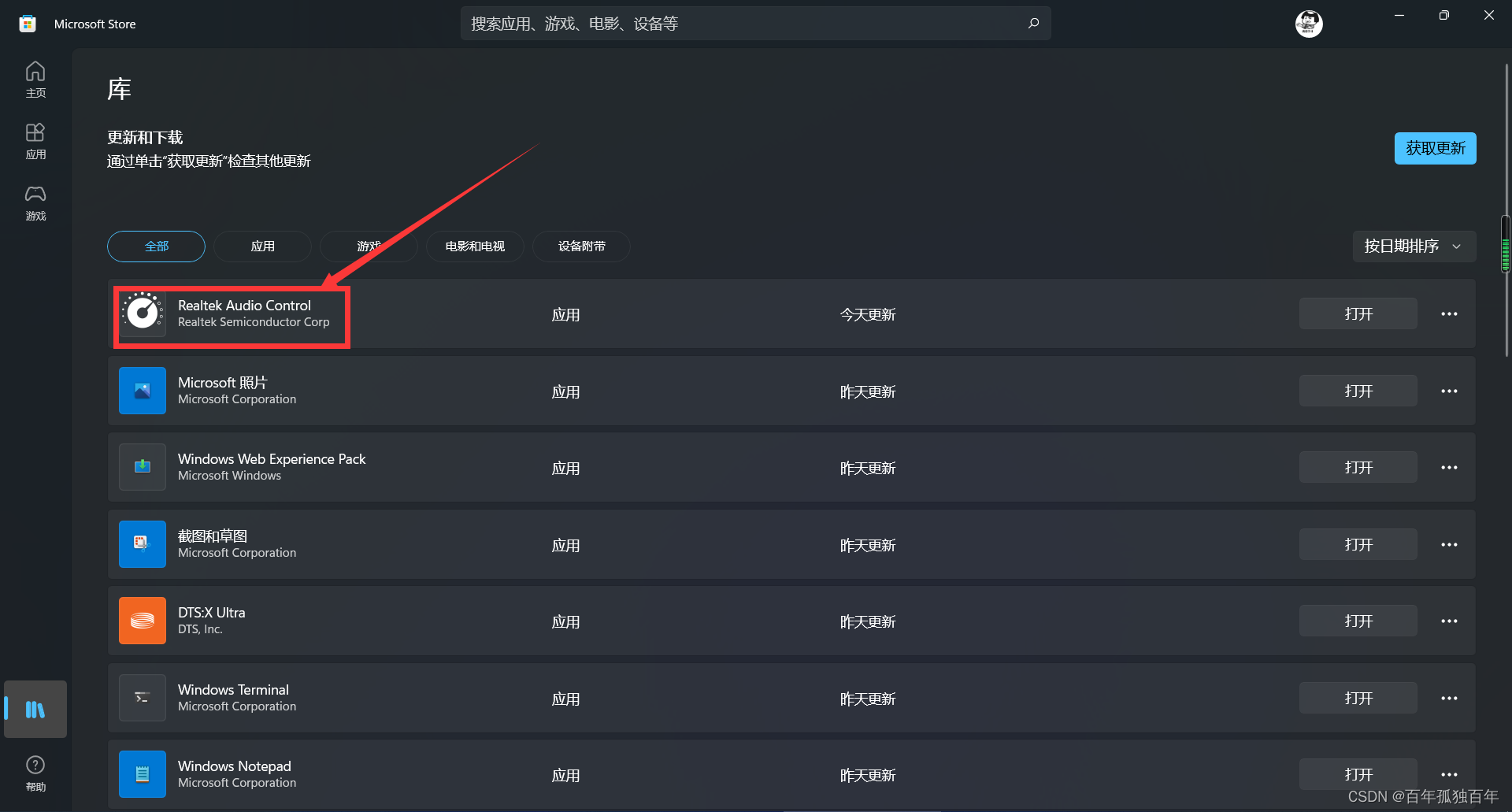Viewport: 1512px width, 812px height.
Task: Click the Windows Notepad app icon
Action: click(143, 774)
